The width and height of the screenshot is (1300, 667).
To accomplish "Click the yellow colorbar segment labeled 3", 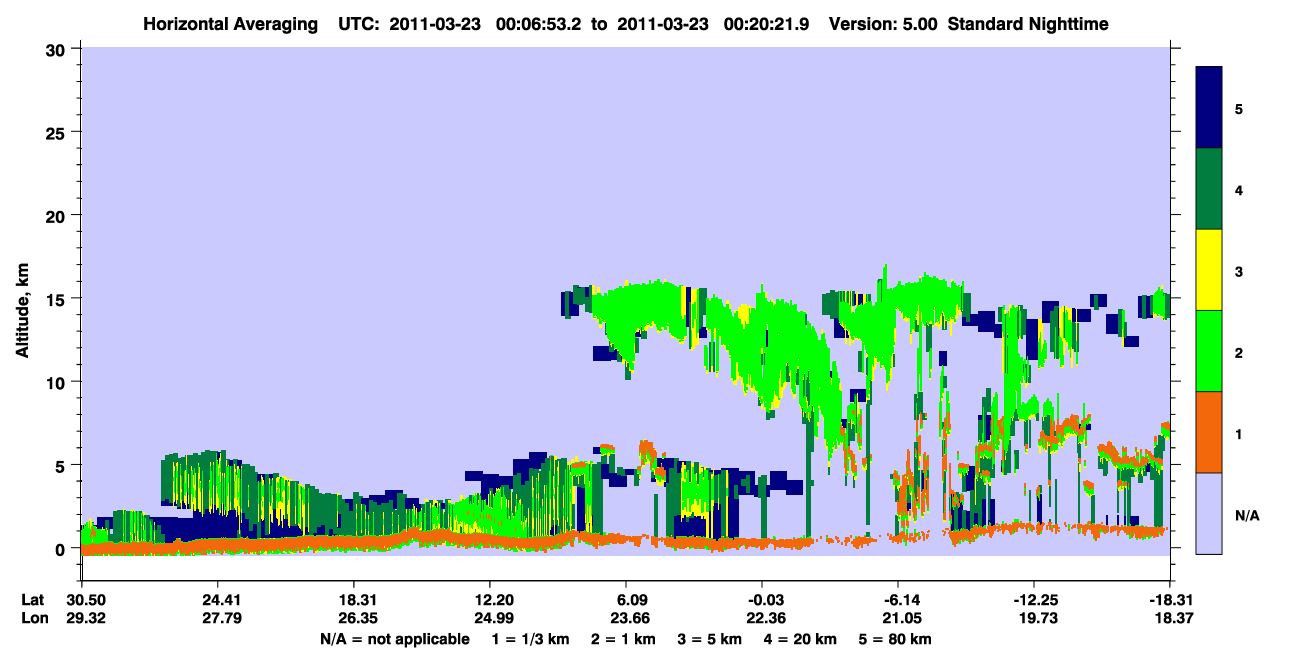I will [x=1209, y=270].
